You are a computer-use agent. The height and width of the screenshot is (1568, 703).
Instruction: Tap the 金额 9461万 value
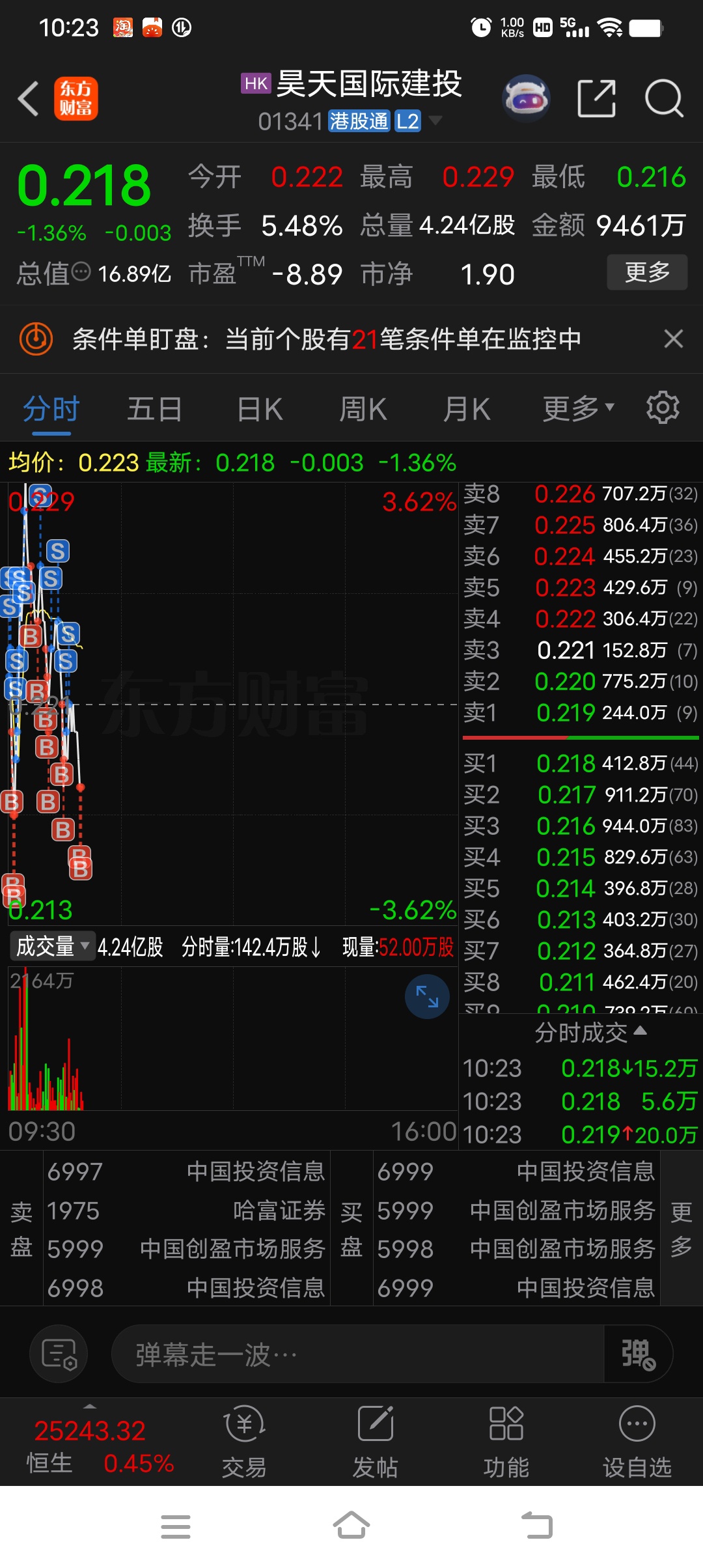[641, 226]
